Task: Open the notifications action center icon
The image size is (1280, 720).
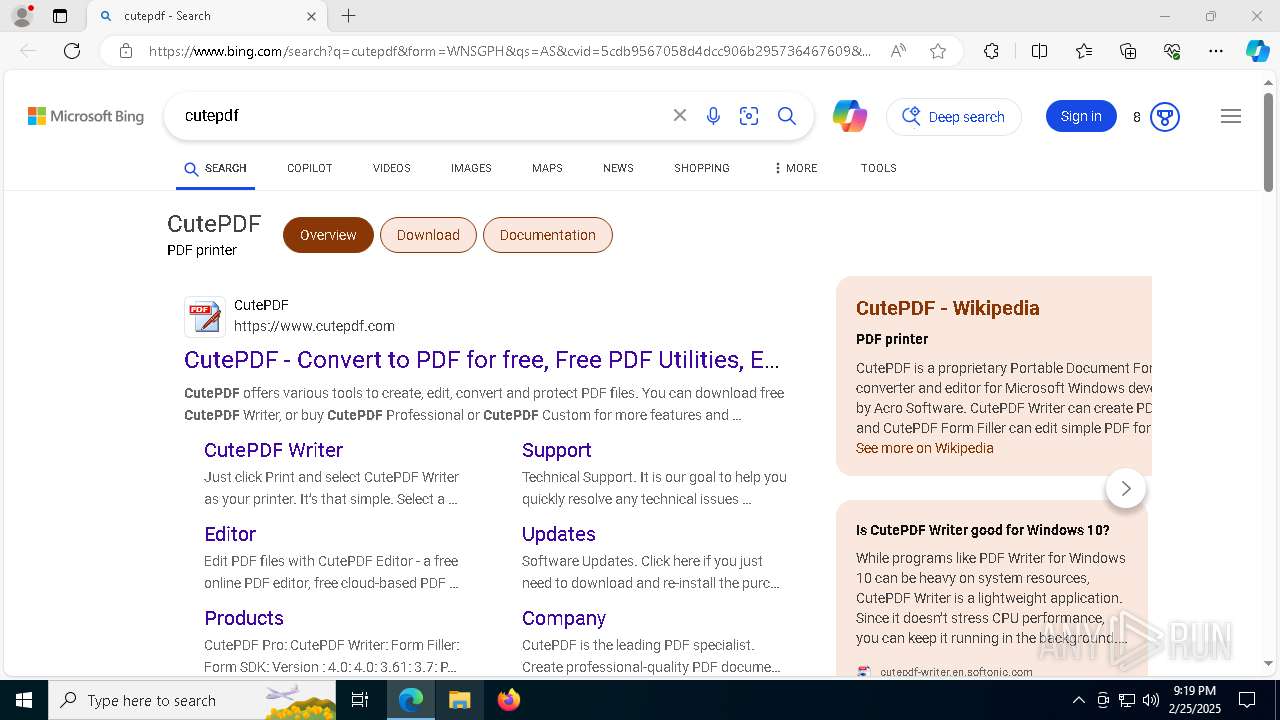Action: click(1247, 700)
